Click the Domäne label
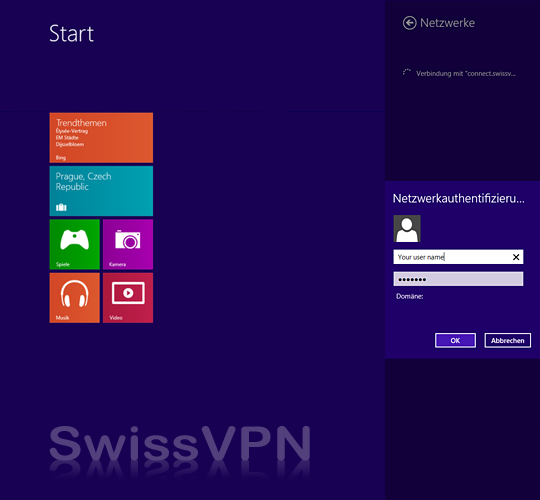The image size is (540, 500). pyautogui.click(x=409, y=296)
